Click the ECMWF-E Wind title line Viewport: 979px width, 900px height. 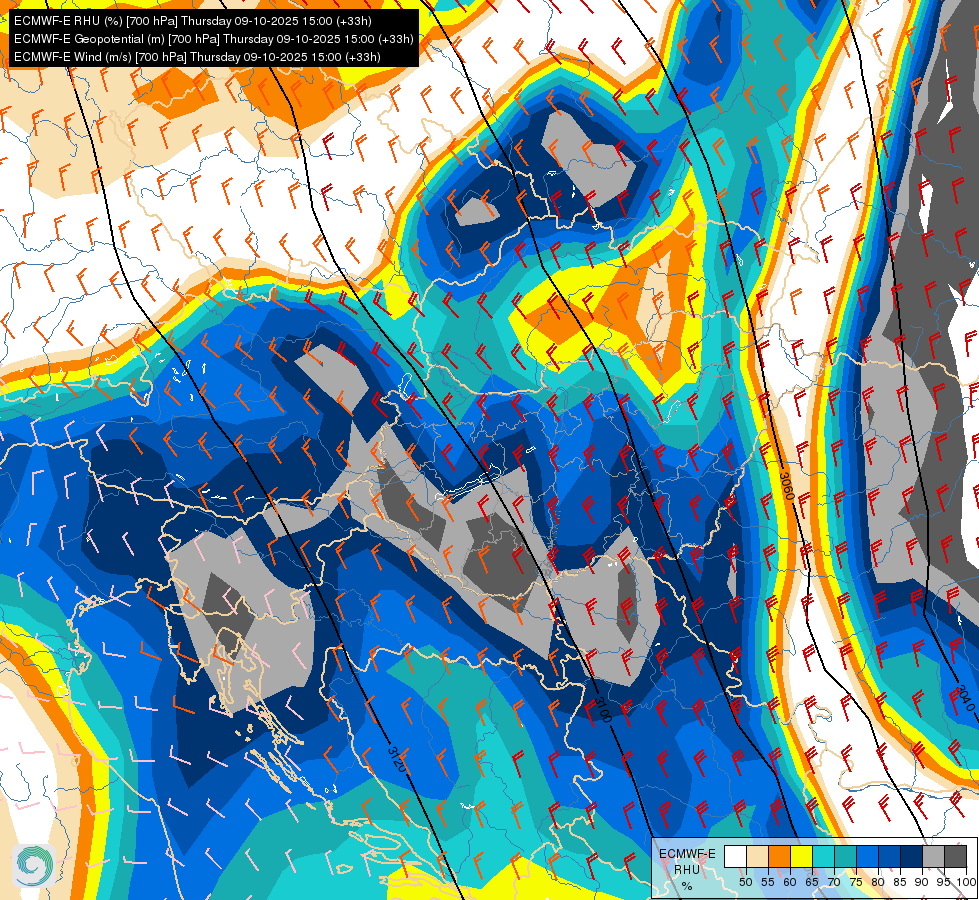[197, 57]
